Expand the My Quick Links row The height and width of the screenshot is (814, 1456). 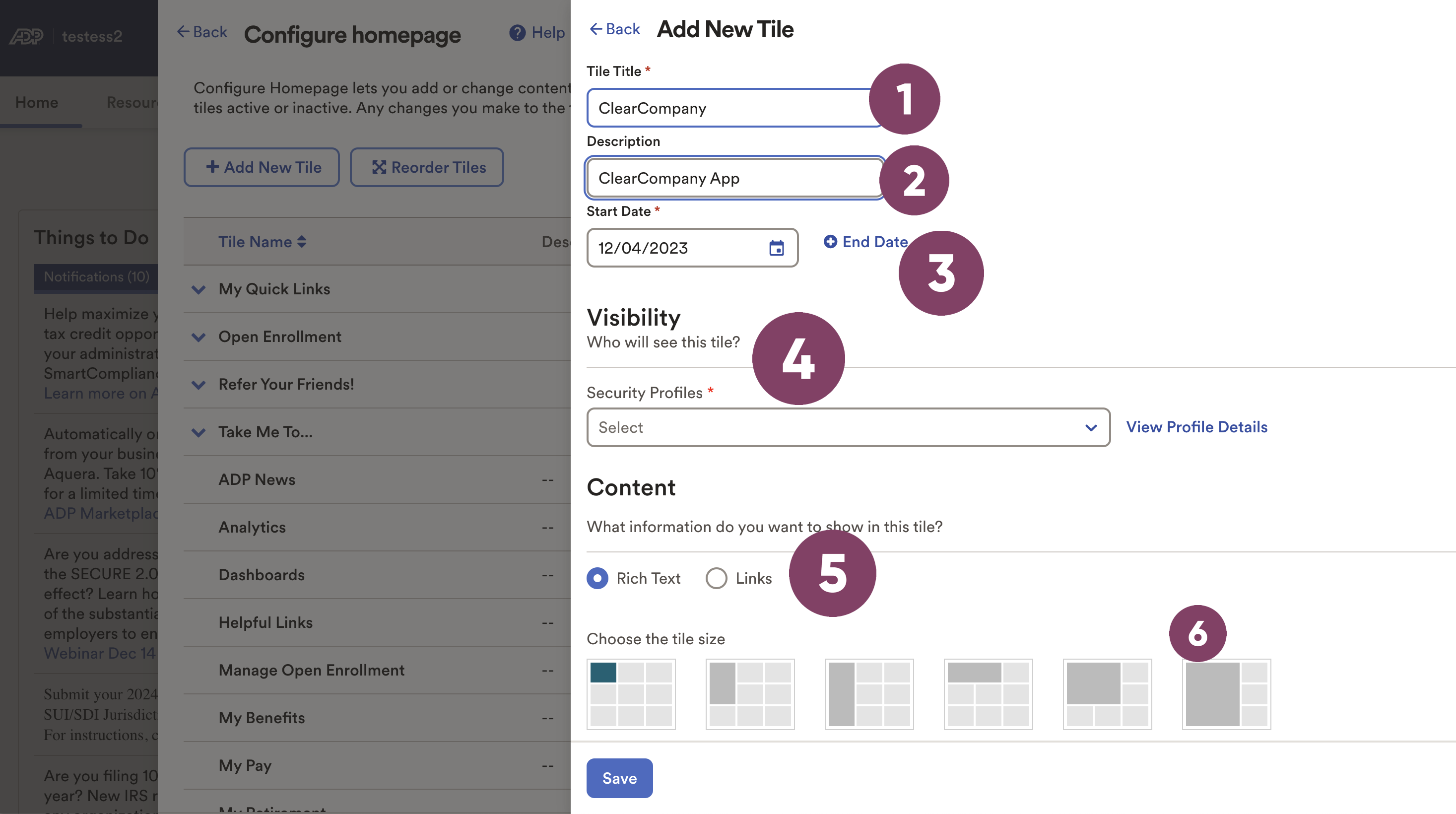pyautogui.click(x=199, y=289)
